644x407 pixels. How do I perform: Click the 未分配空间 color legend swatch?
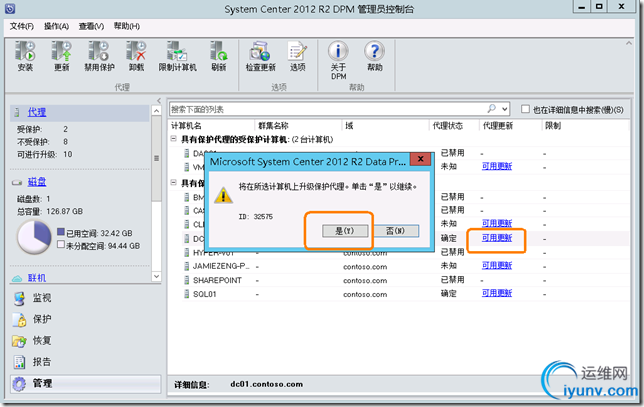pyautogui.click(x=61, y=245)
